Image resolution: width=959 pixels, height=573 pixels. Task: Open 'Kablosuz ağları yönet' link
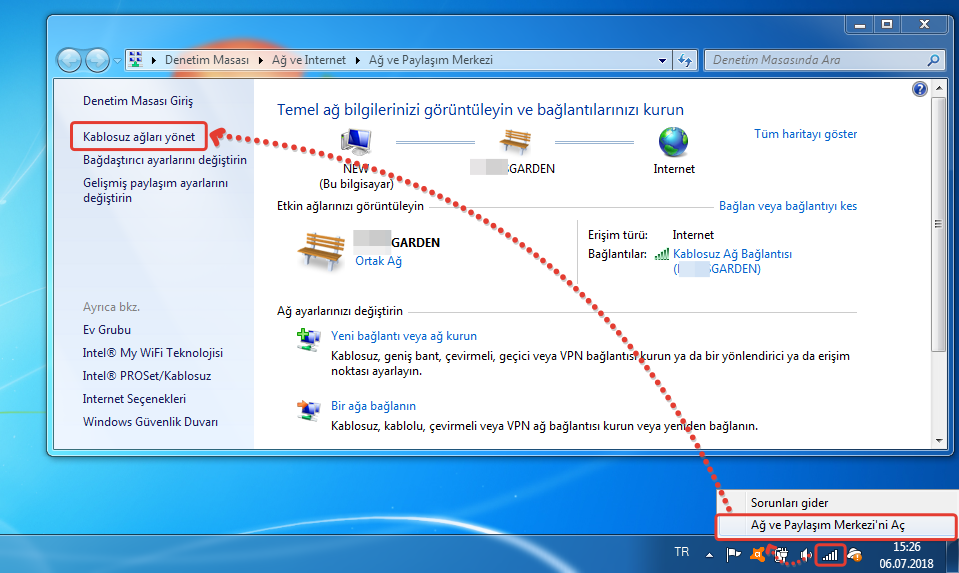(139, 136)
